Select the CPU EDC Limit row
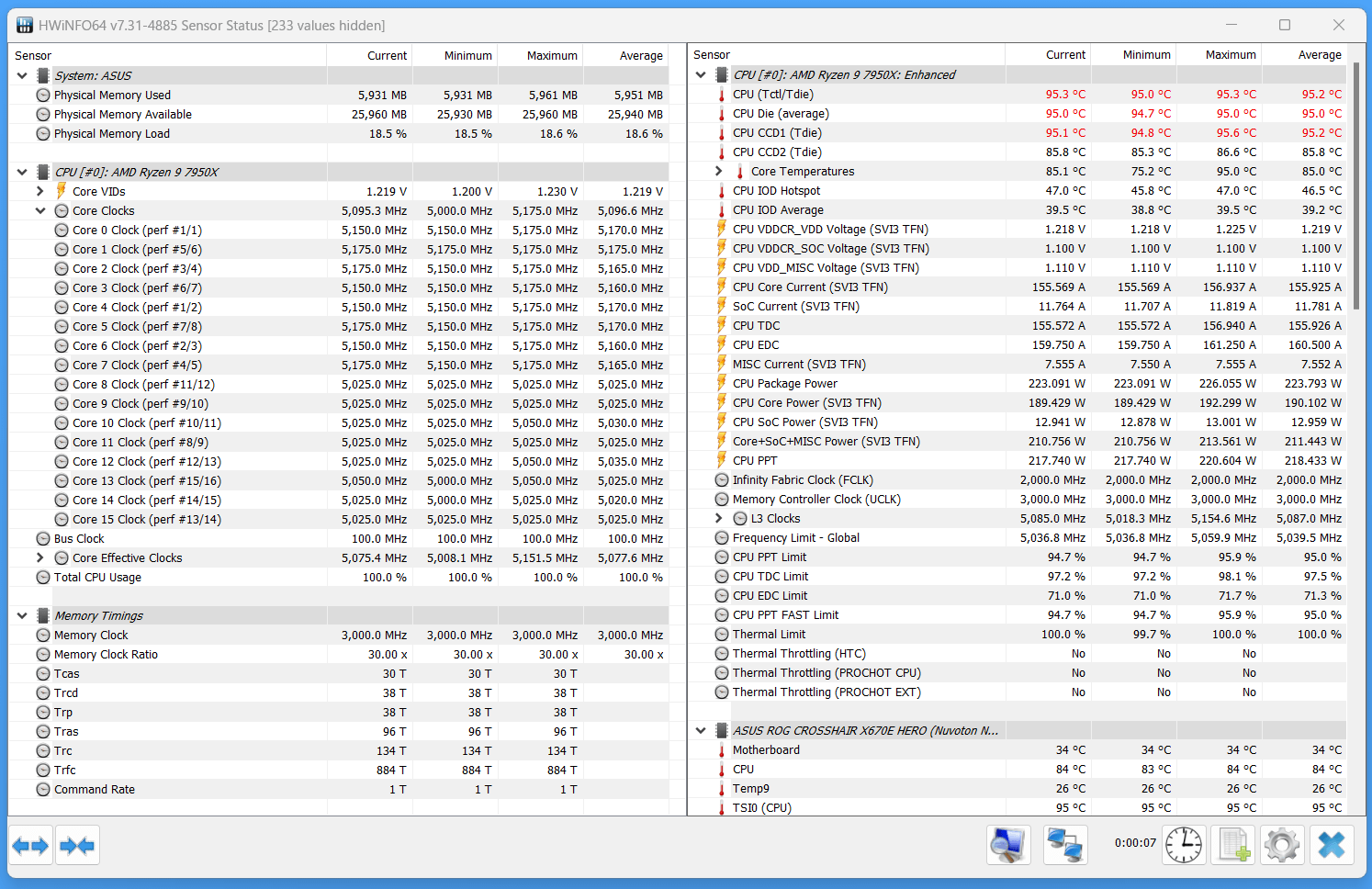1372x889 pixels. pyautogui.click(x=1018, y=596)
